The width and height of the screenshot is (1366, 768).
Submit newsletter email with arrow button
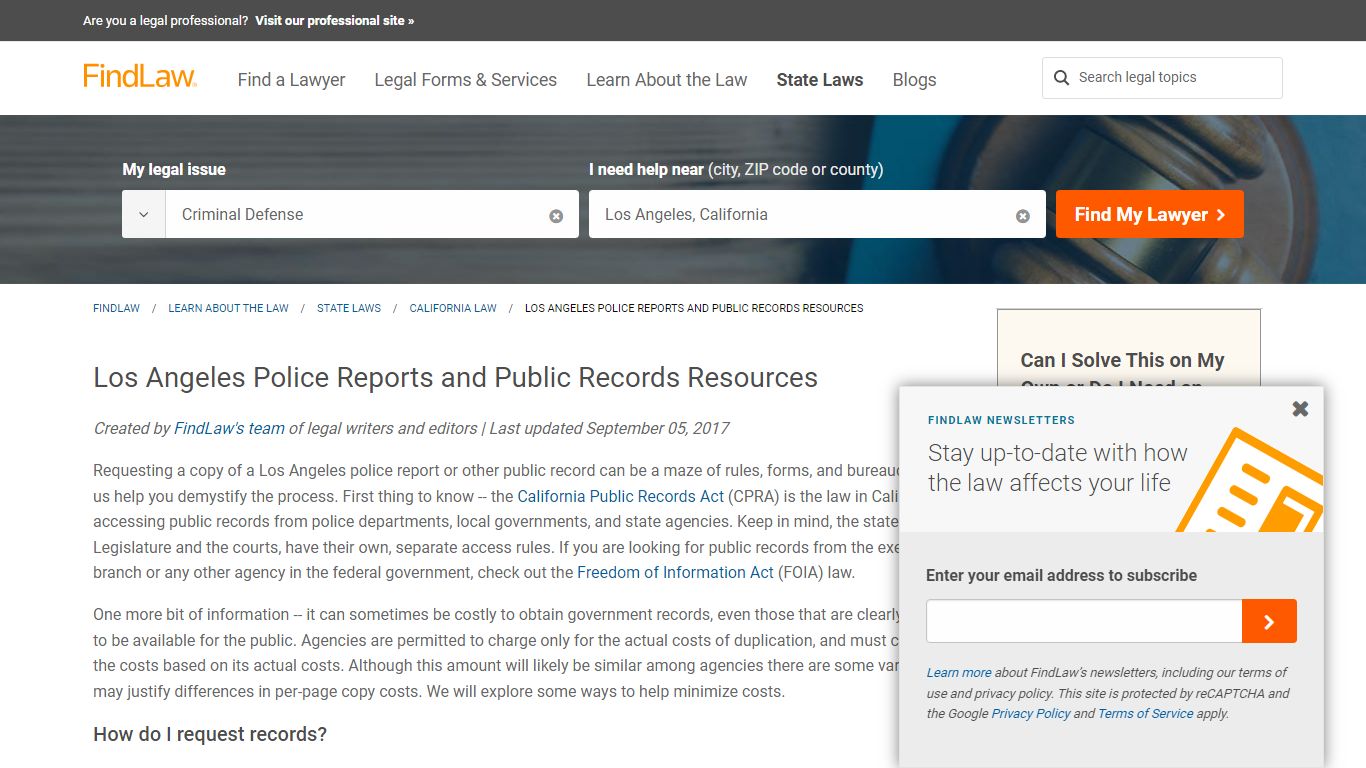pyautogui.click(x=1269, y=622)
